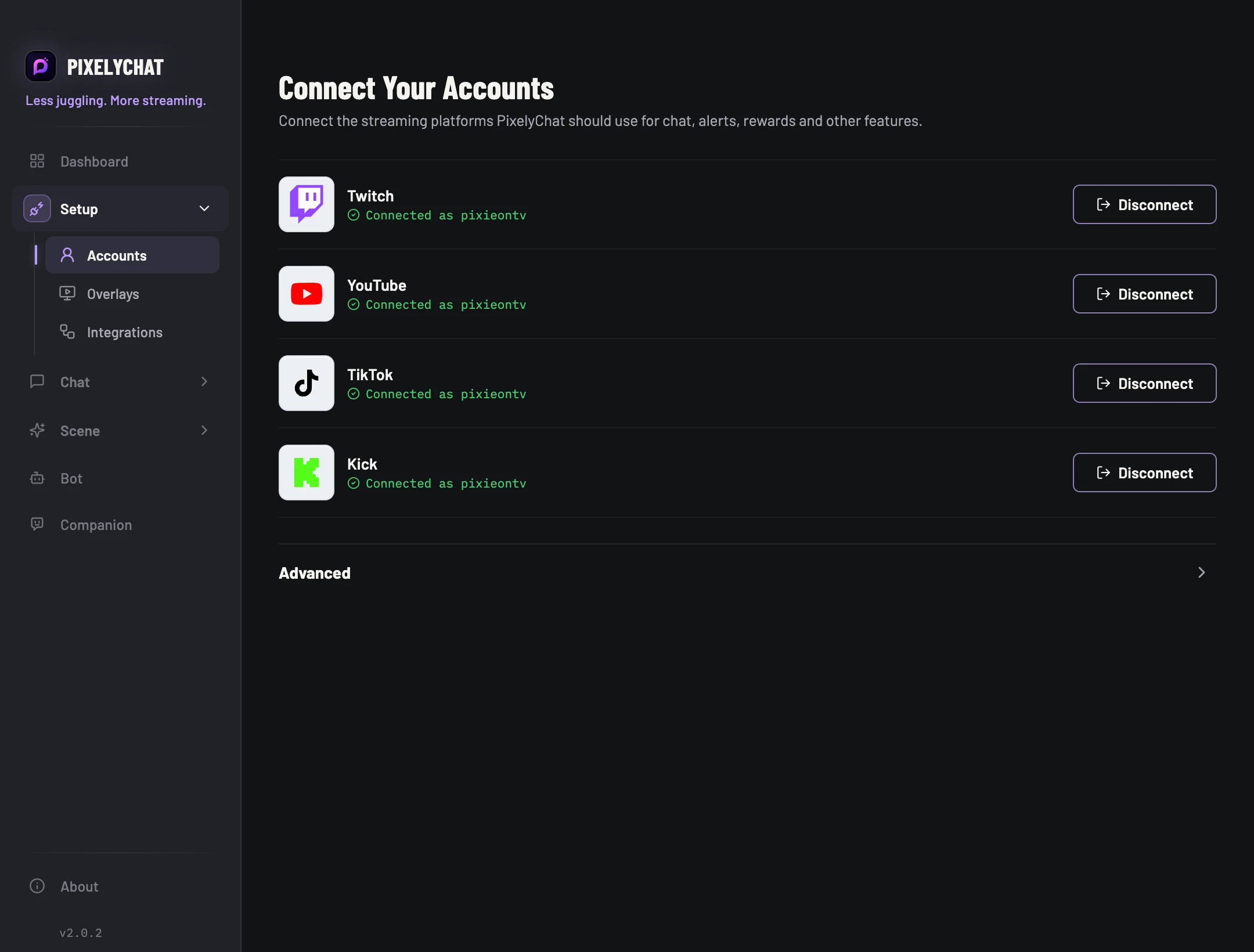Screen dimensions: 1254x952
Task: Open the About page
Action: pos(120,886)
